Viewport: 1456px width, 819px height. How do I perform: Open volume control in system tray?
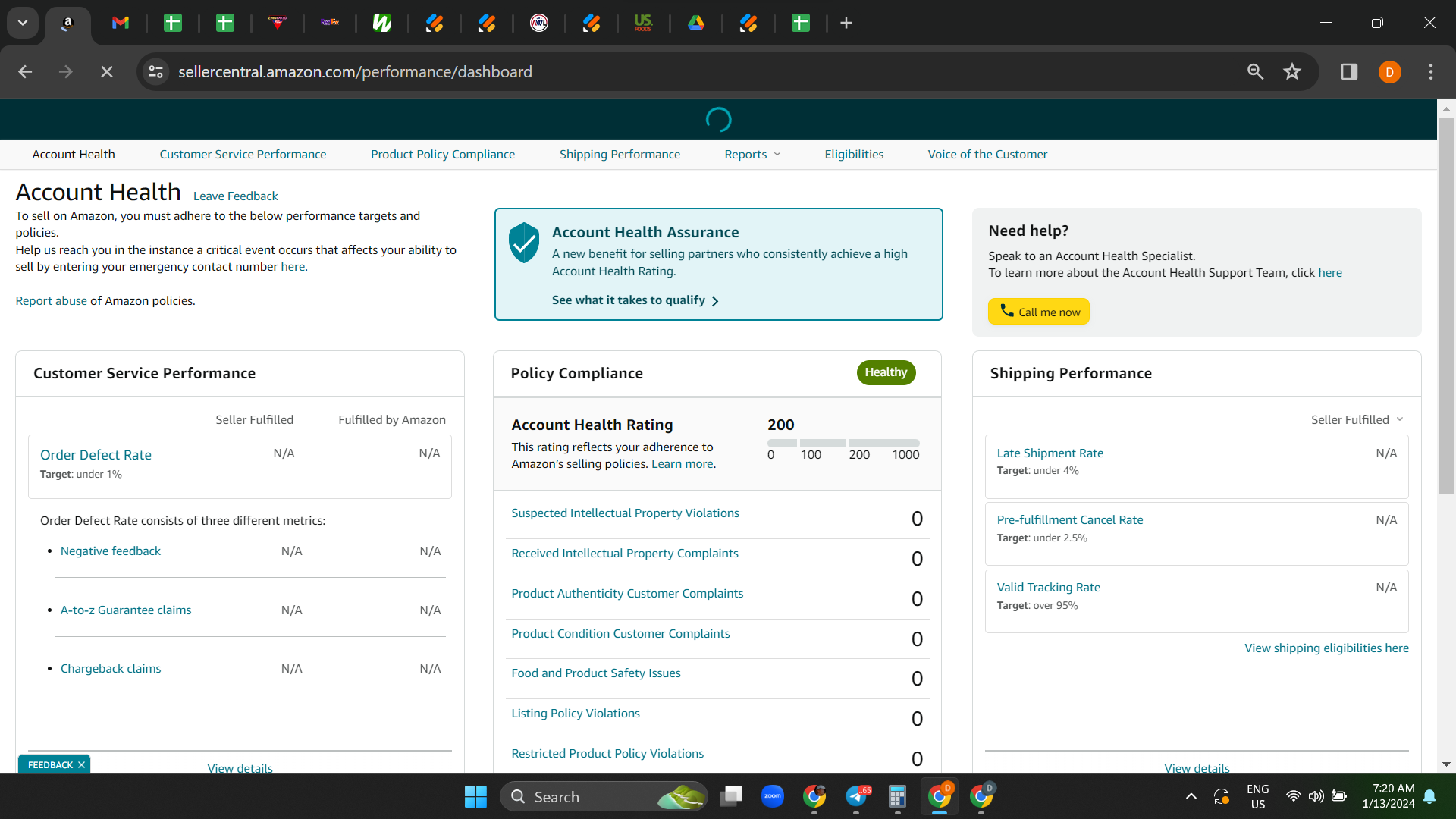click(1316, 796)
